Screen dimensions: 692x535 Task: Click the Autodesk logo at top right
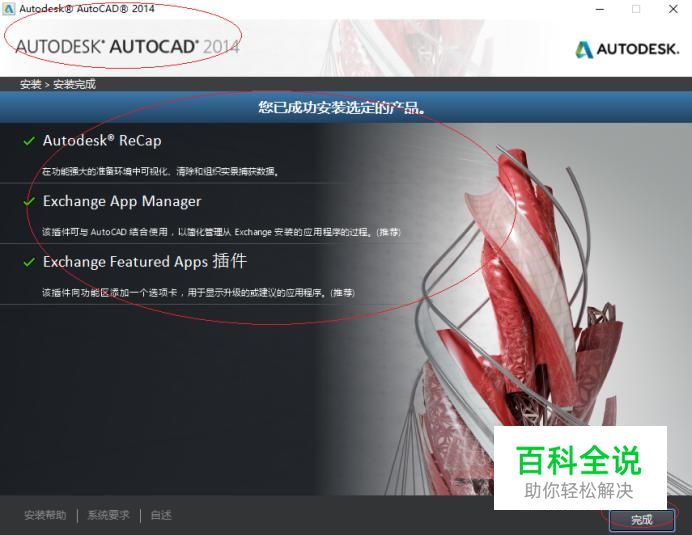pos(627,49)
